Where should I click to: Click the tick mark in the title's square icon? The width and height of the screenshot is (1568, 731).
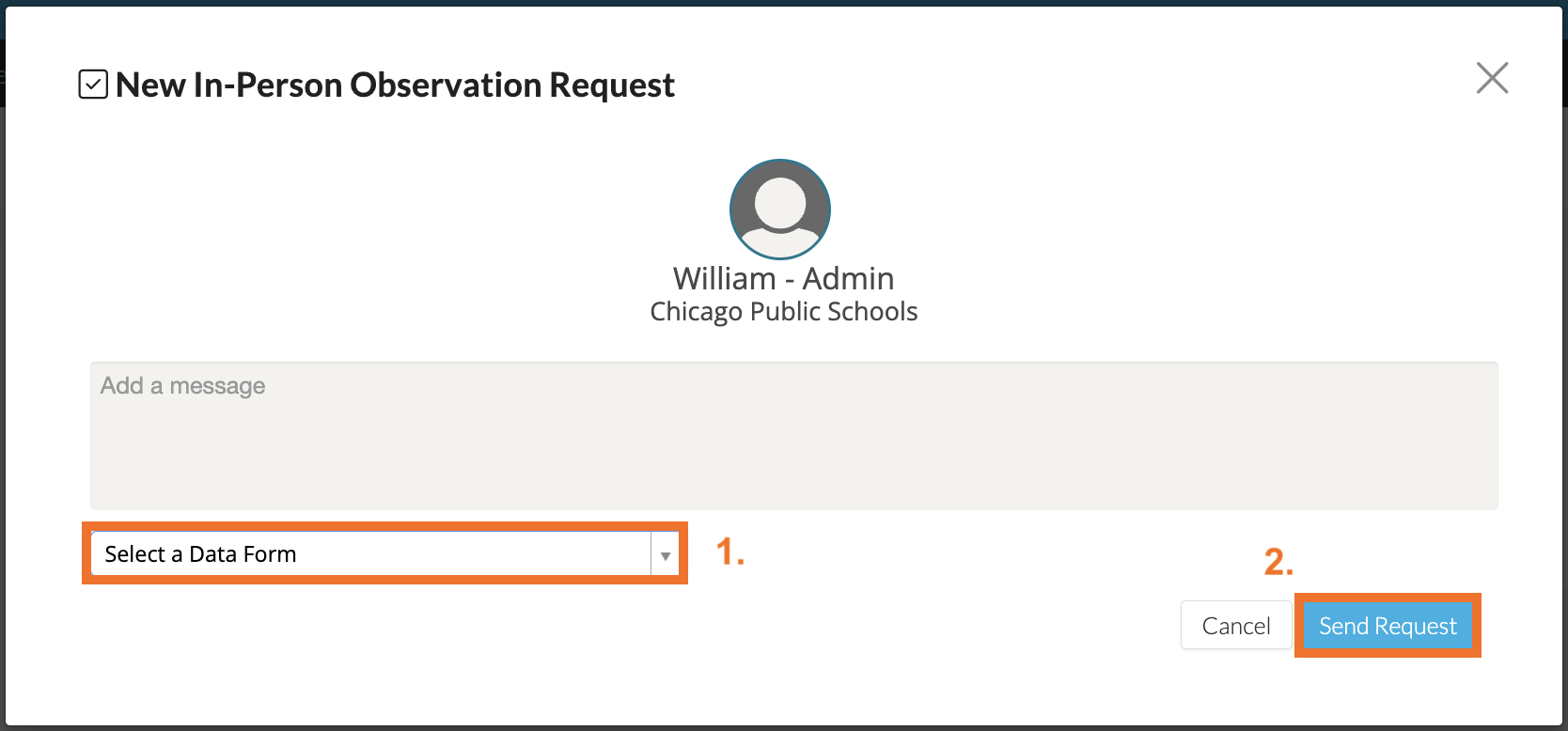93,86
